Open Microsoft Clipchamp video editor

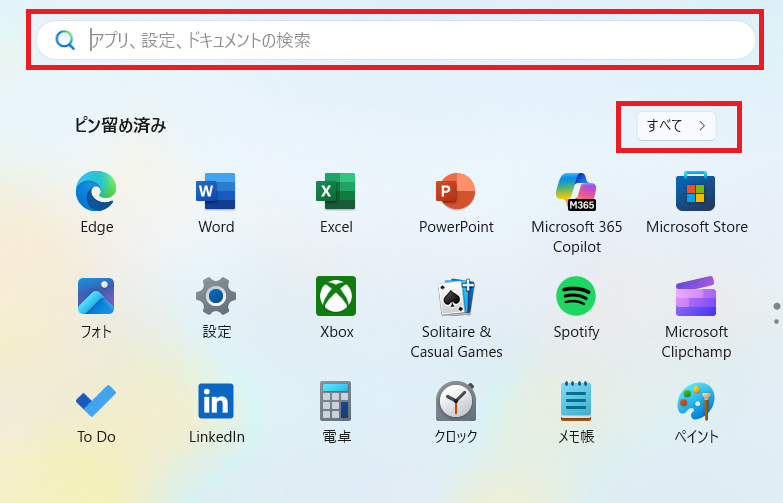point(696,296)
